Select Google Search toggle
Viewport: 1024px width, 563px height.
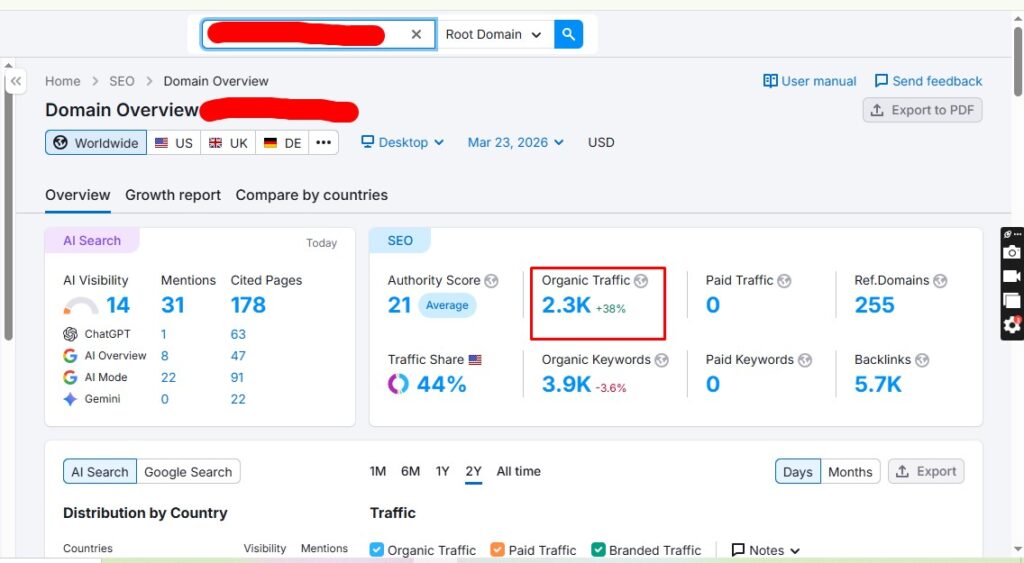188,472
